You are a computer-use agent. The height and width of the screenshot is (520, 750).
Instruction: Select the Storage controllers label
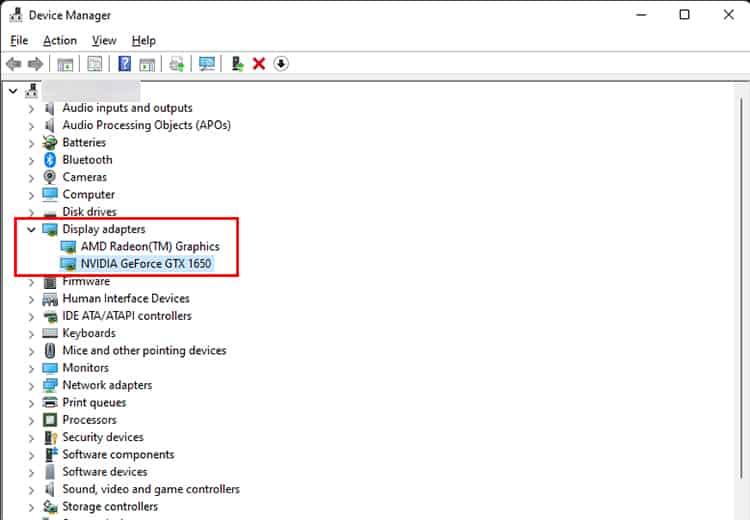110,506
